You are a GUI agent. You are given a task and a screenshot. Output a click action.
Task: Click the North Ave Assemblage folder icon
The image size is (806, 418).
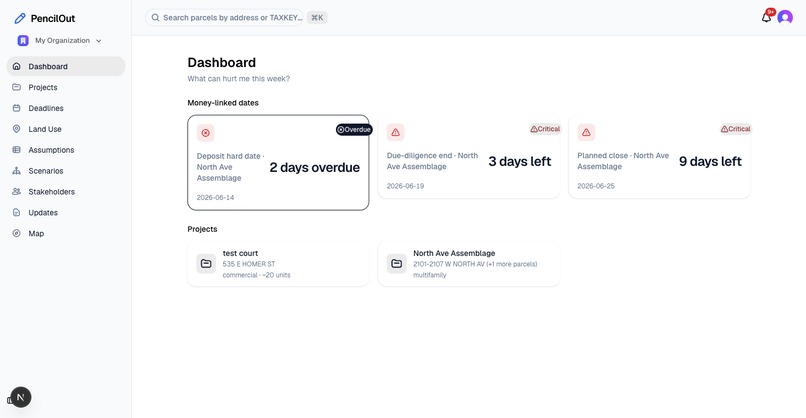pyautogui.click(x=397, y=264)
